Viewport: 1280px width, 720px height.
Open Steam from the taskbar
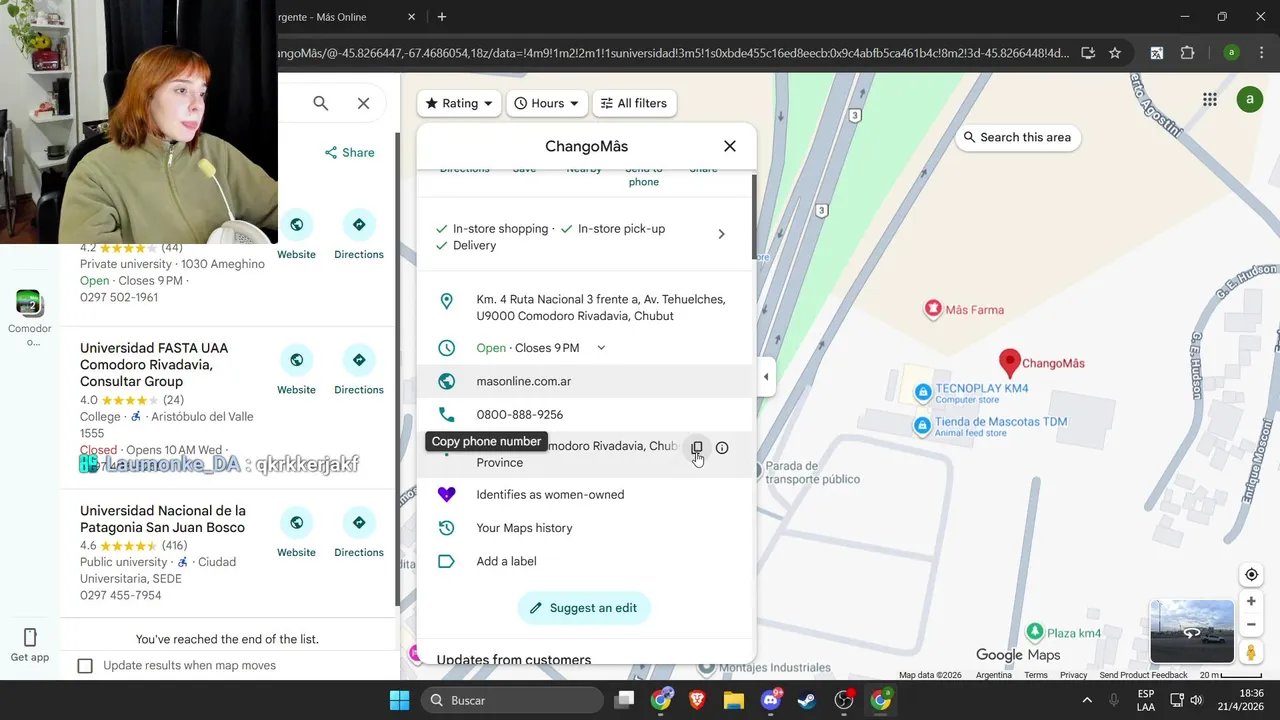tap(807, 700)
